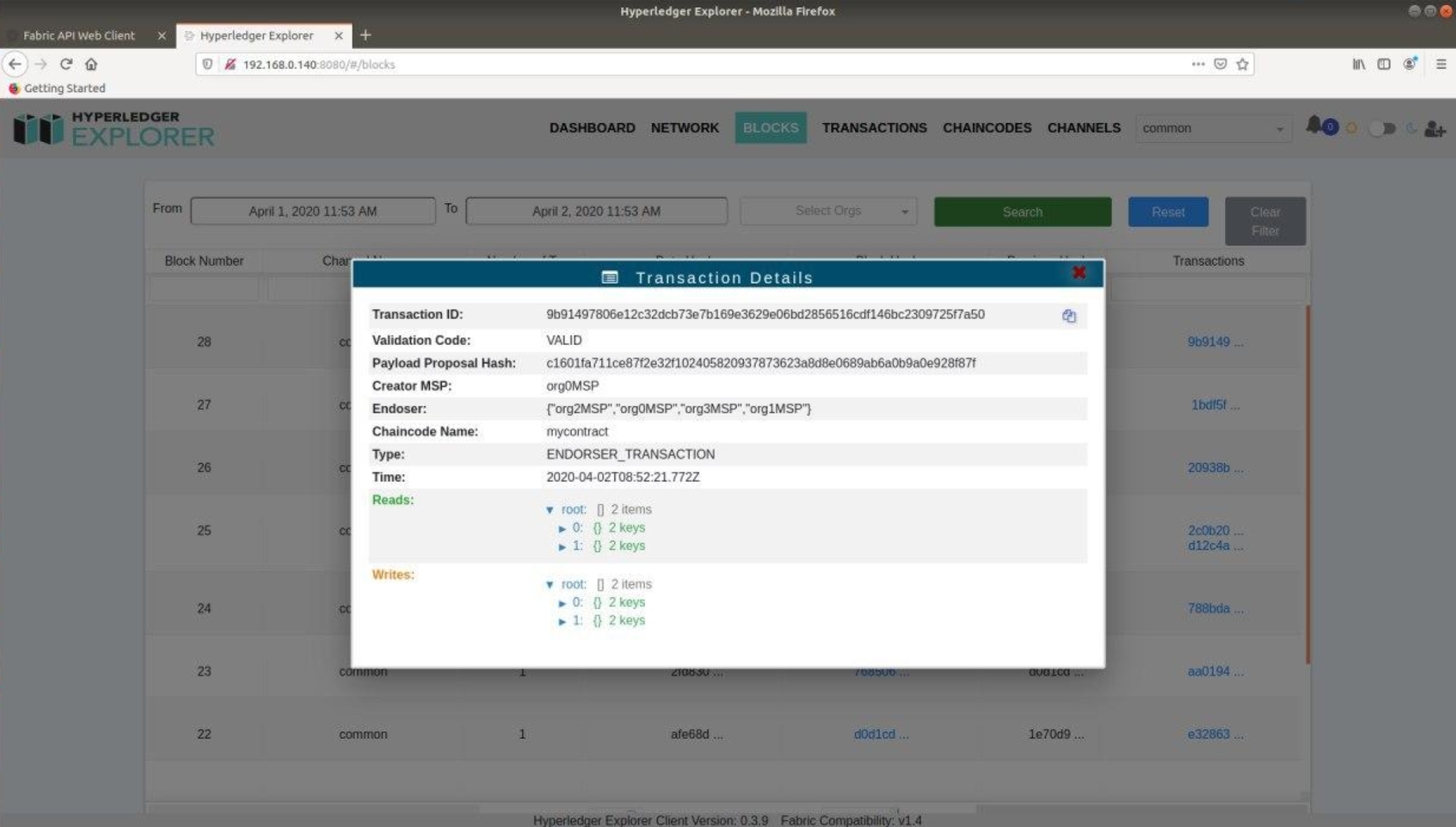Expand item 1 under Writes
The image size is (1456, 827).
562,622
